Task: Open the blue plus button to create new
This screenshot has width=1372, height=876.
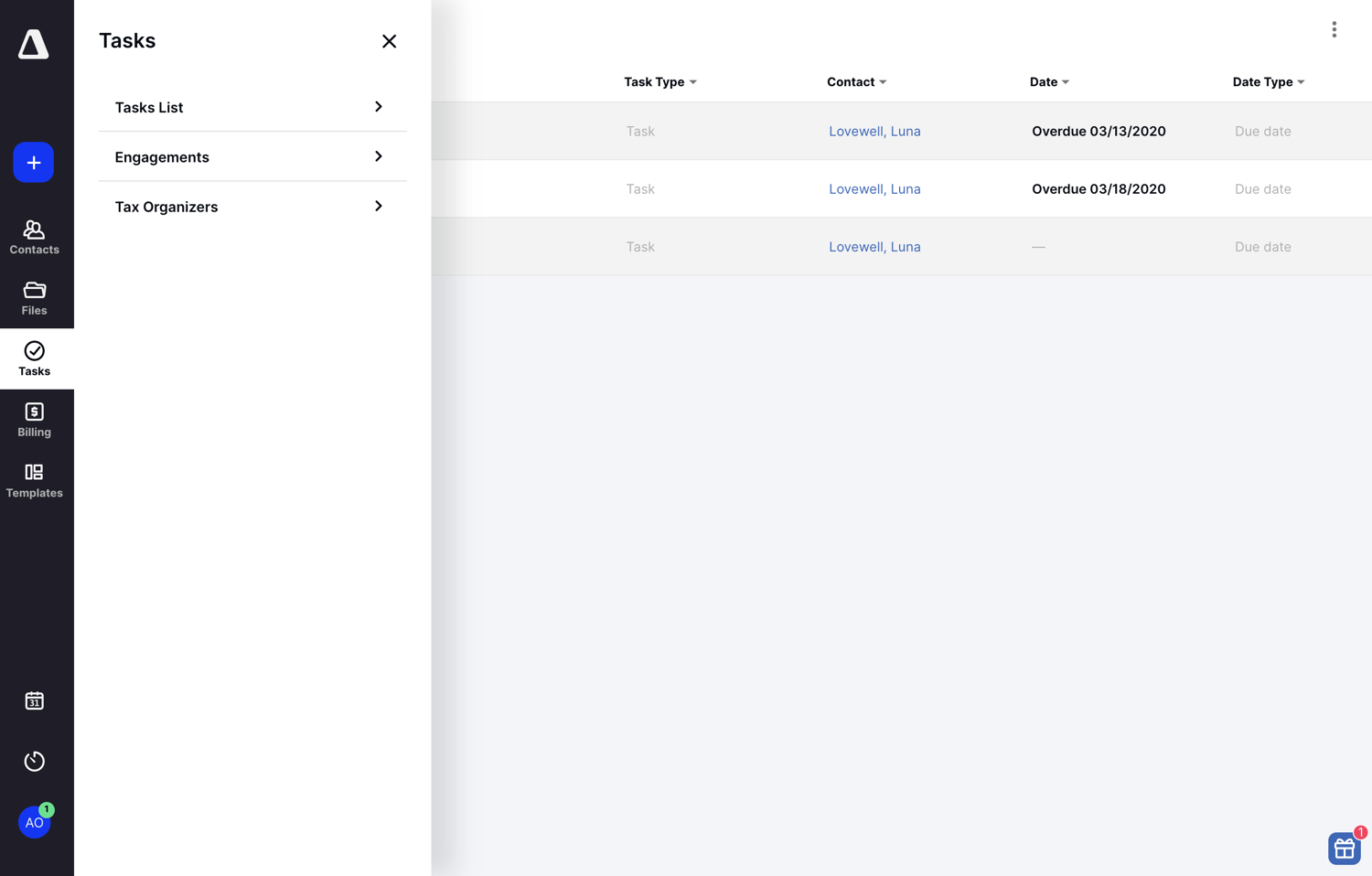Action: tap(34, 162)
